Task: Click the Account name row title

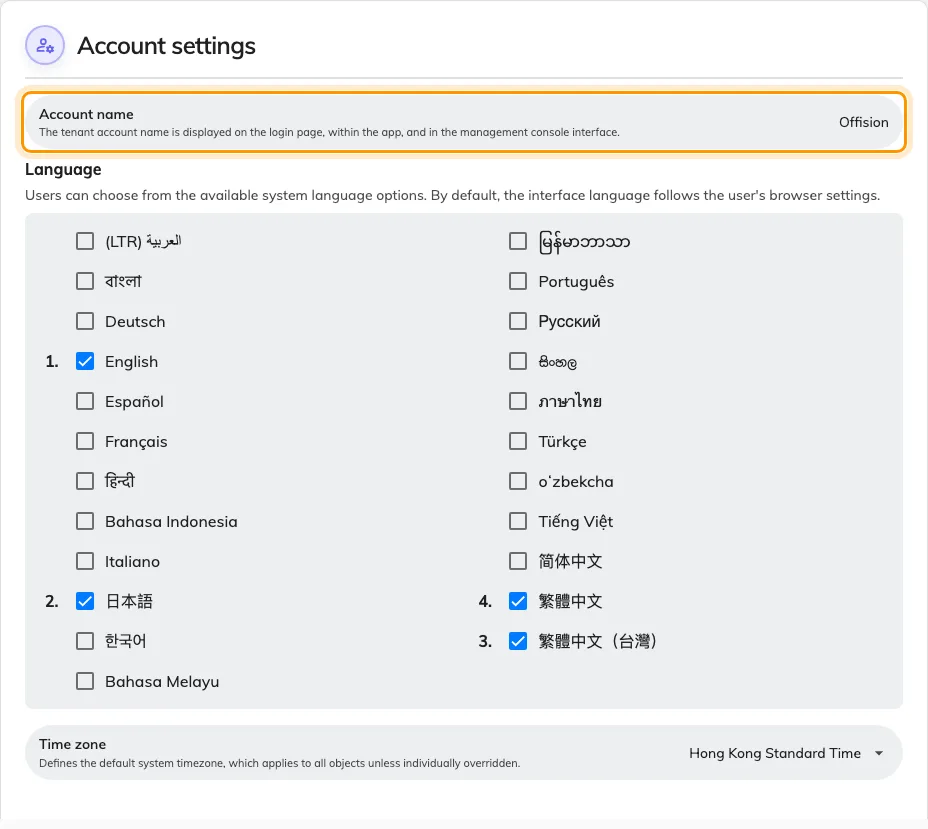Action: pos(86,114)
